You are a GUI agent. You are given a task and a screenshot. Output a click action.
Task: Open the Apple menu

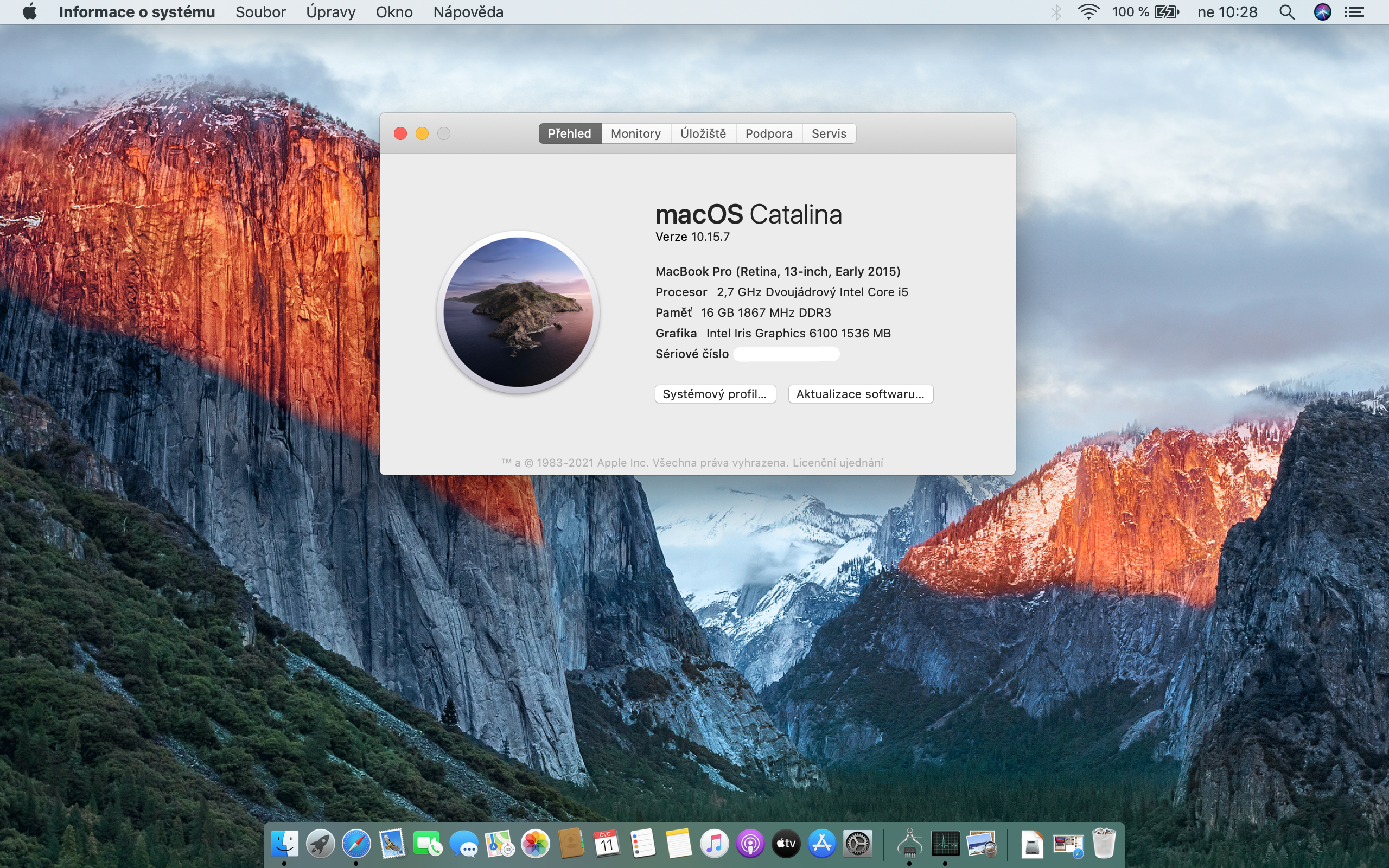tap(29, 12)
